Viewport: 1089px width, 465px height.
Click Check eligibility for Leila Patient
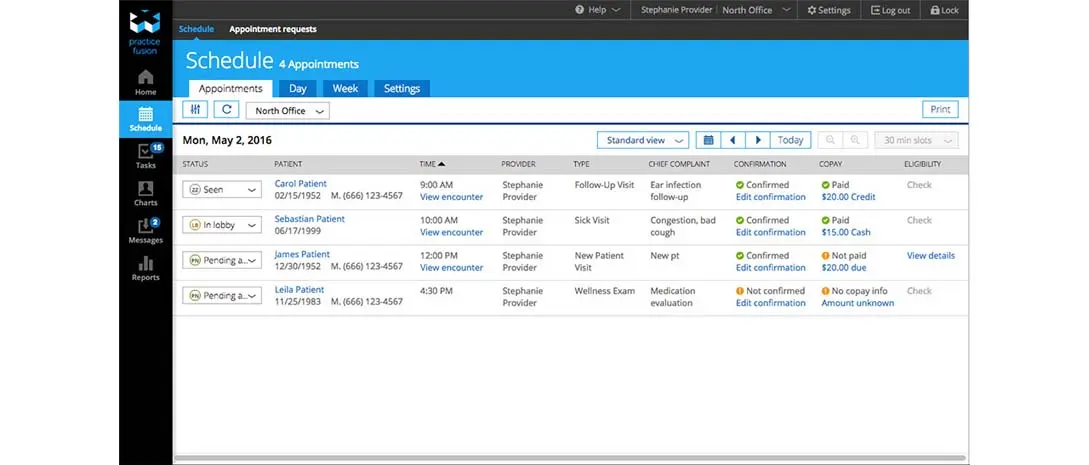click(919, 291)
